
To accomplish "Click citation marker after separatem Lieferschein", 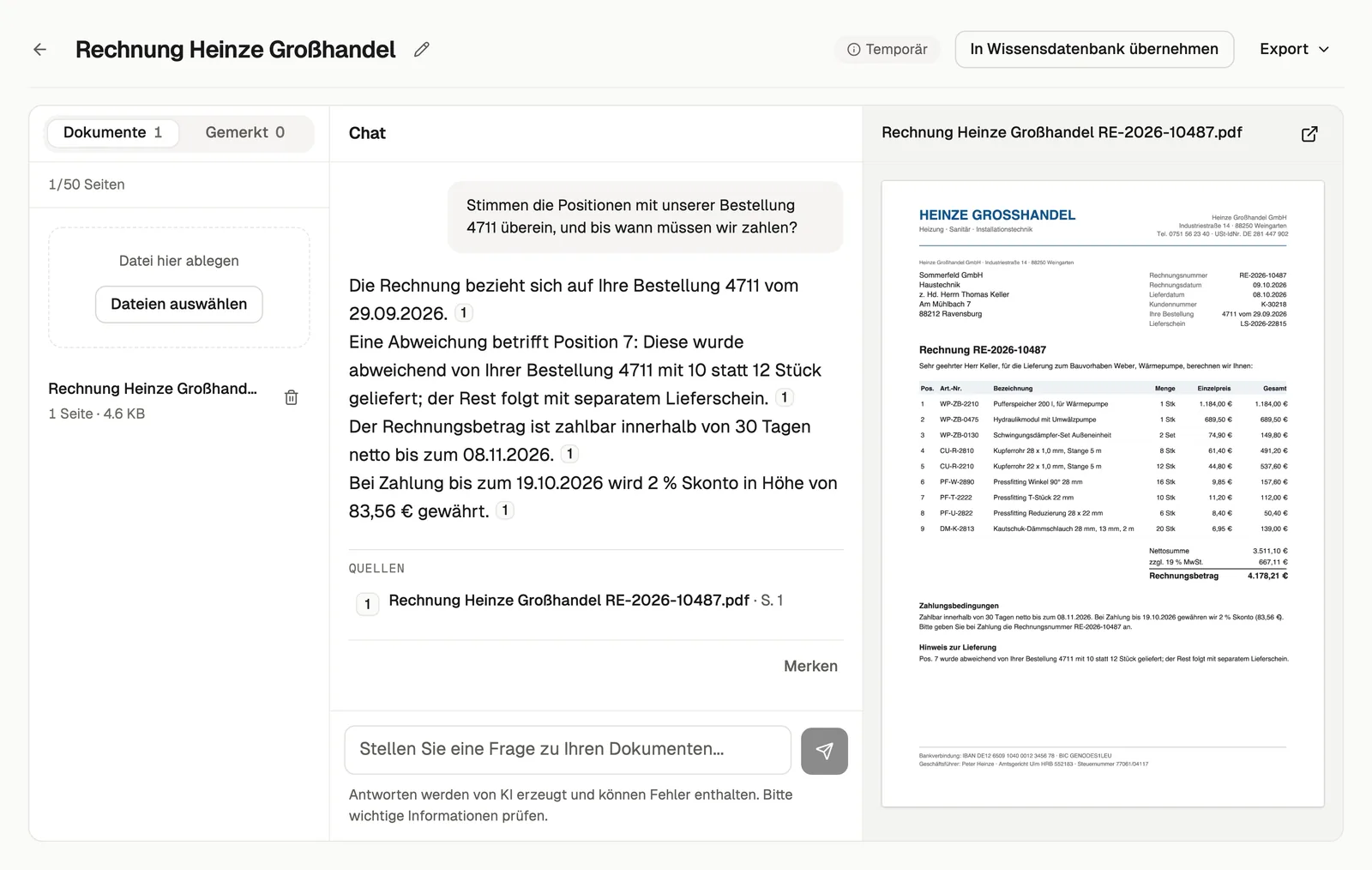I will [x=784, y=398].
